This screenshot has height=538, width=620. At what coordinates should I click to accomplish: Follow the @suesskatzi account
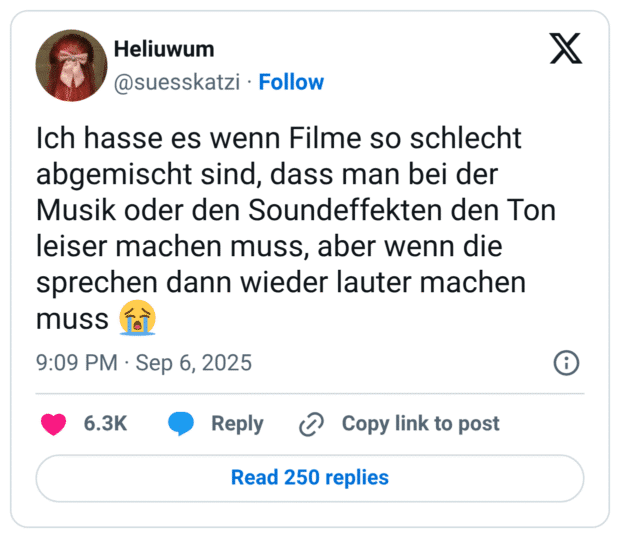point(291,82)
